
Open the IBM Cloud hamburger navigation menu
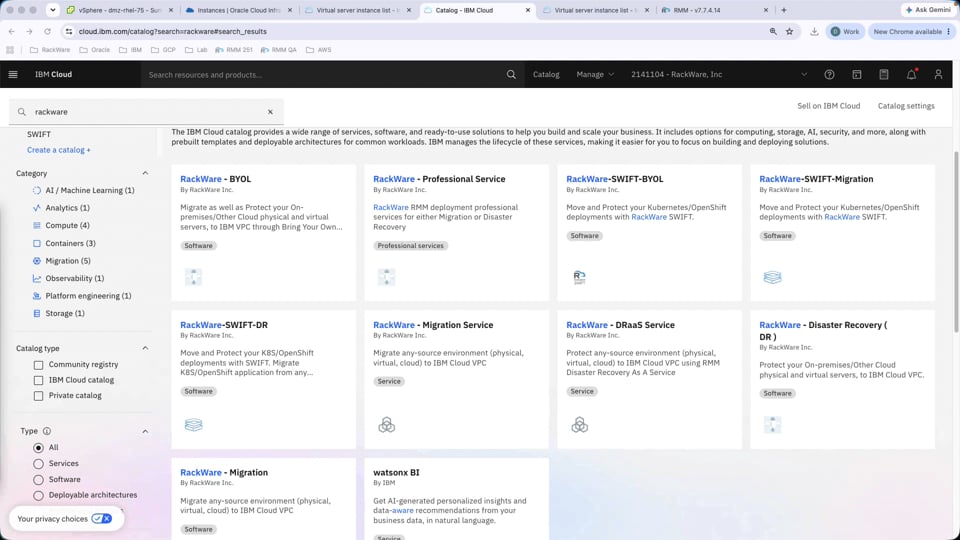[13, 74]
